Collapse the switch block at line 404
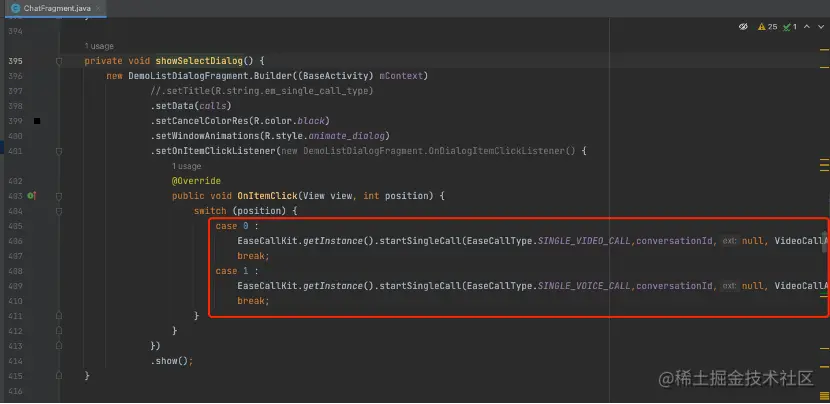830x404 pixels. (59, 211)
